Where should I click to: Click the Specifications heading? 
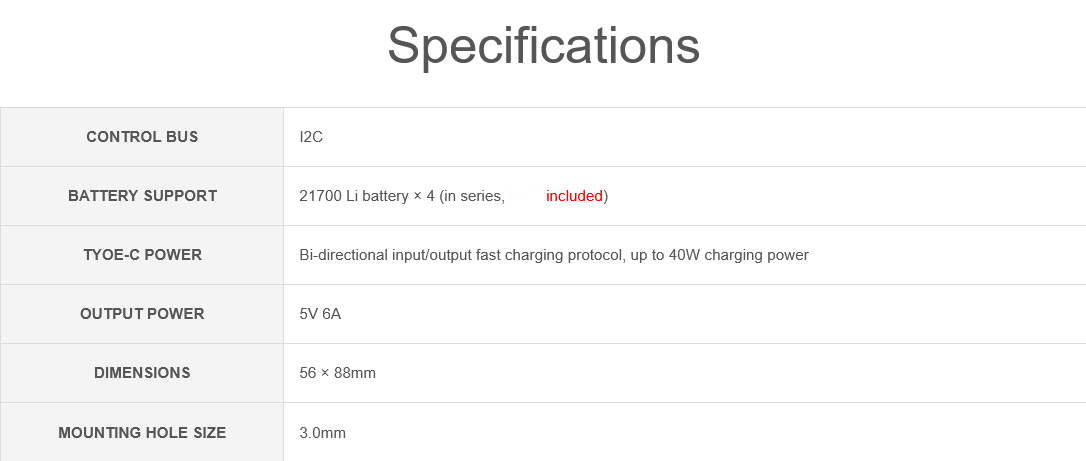tap(543, 46)
